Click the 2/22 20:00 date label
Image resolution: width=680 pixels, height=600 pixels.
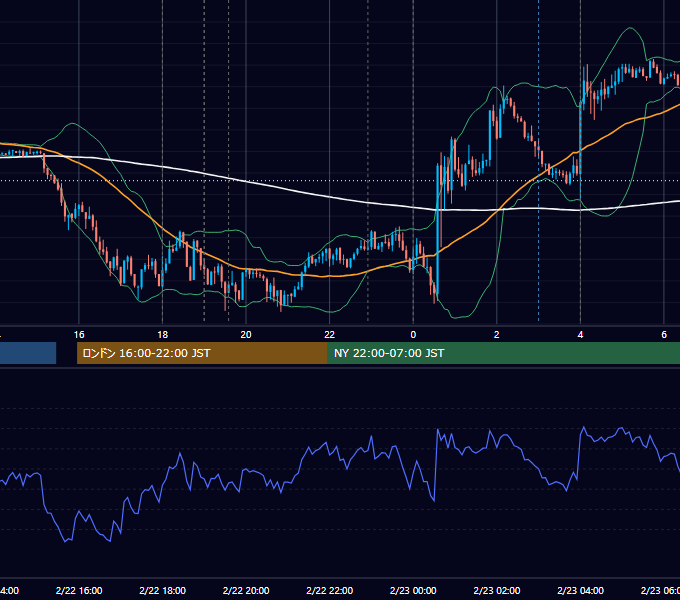click(246, 590)
